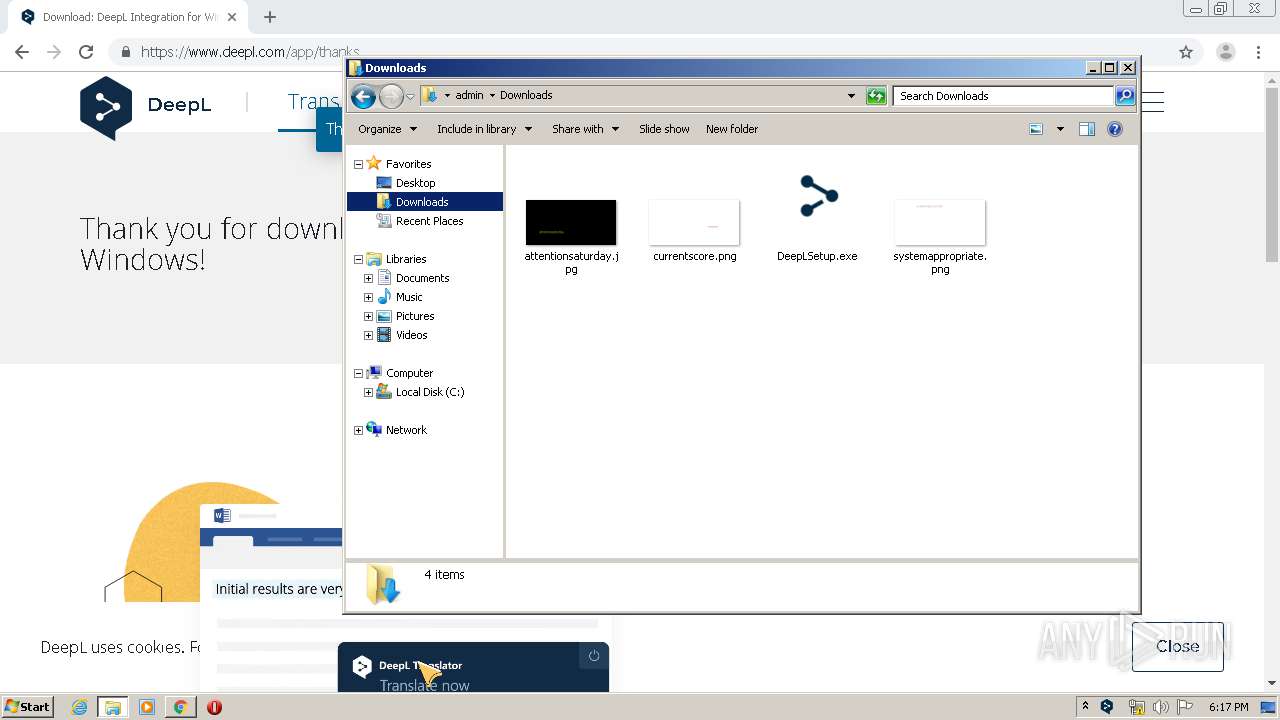This screenshot has height=720, width=1280.
Task: Show hidden system tray icons arrow
Action: [1085, 707]
